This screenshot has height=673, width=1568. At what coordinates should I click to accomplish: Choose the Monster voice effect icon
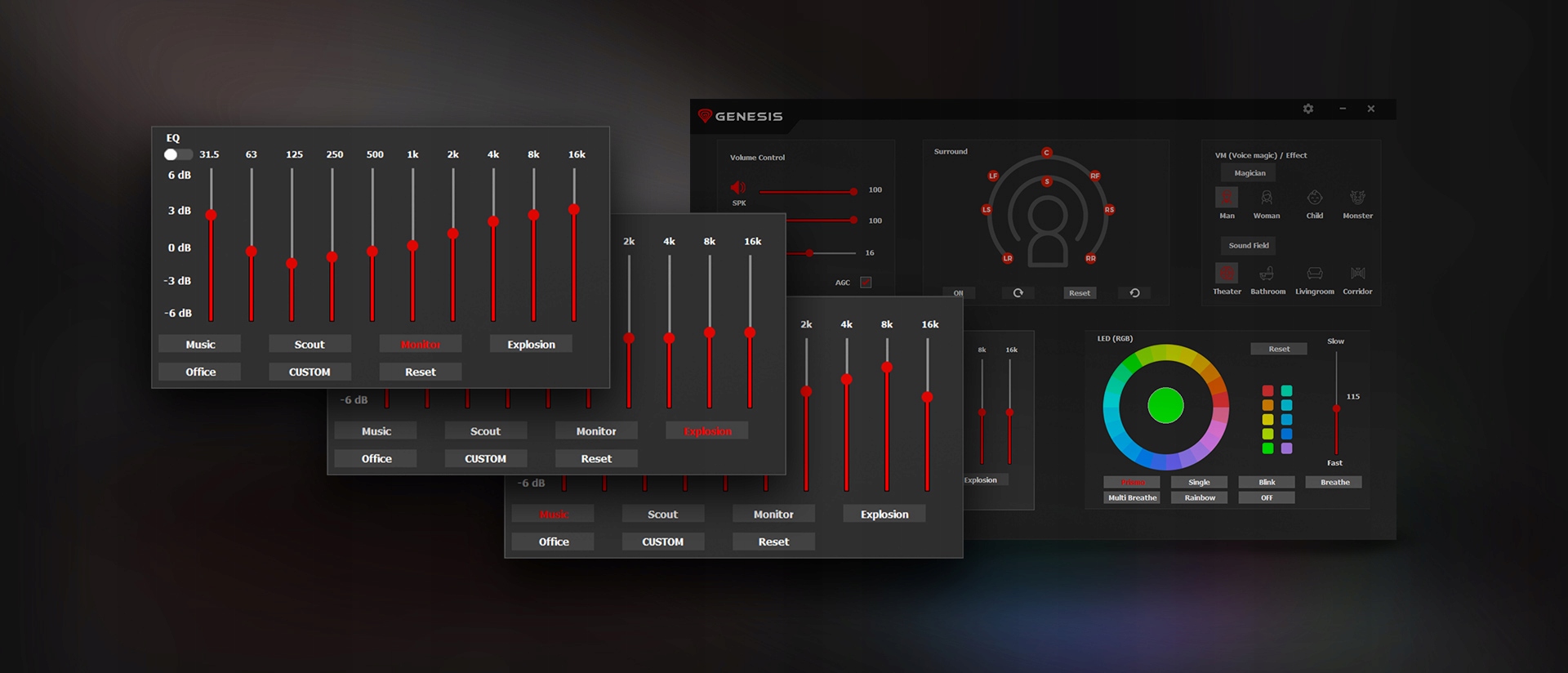coord(1357,198)
